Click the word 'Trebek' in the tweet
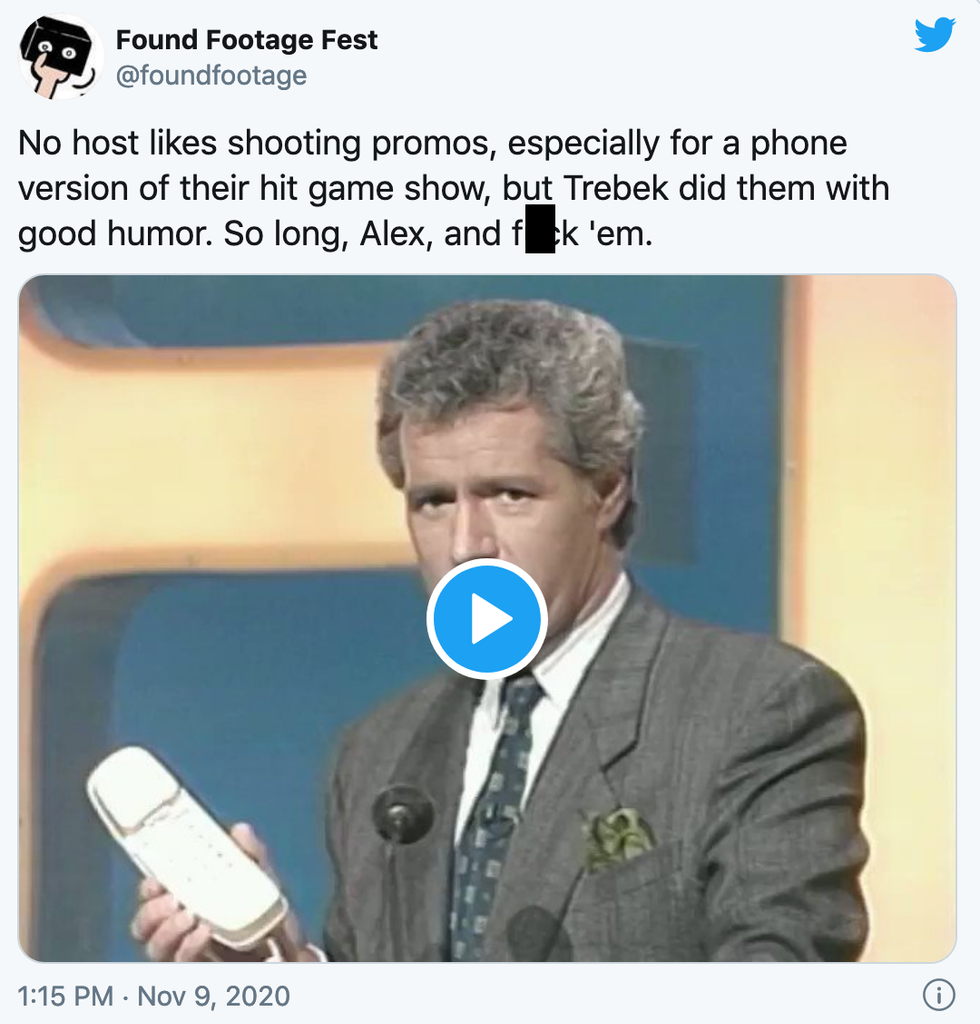 tap(616, 188)
